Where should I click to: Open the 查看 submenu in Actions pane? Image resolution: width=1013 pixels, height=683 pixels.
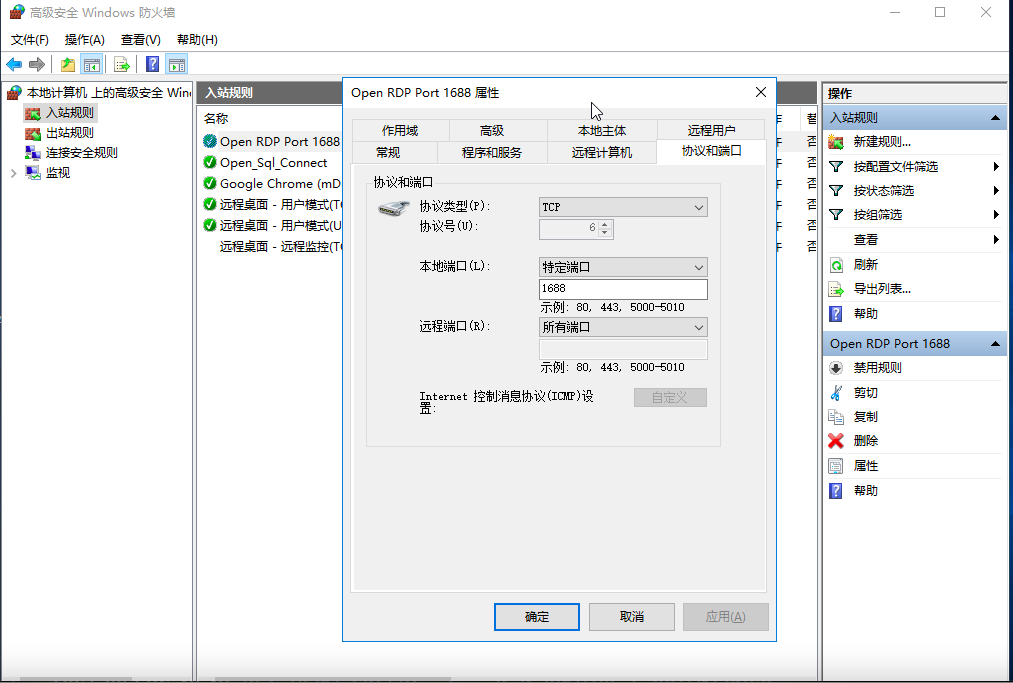915,240
